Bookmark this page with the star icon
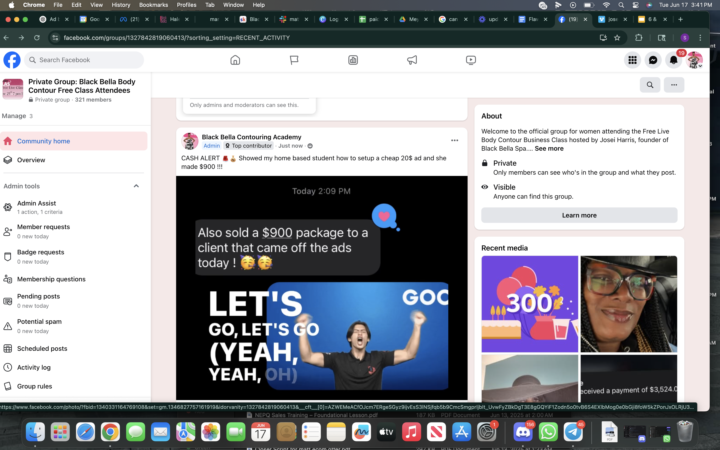 pos(617,38)
